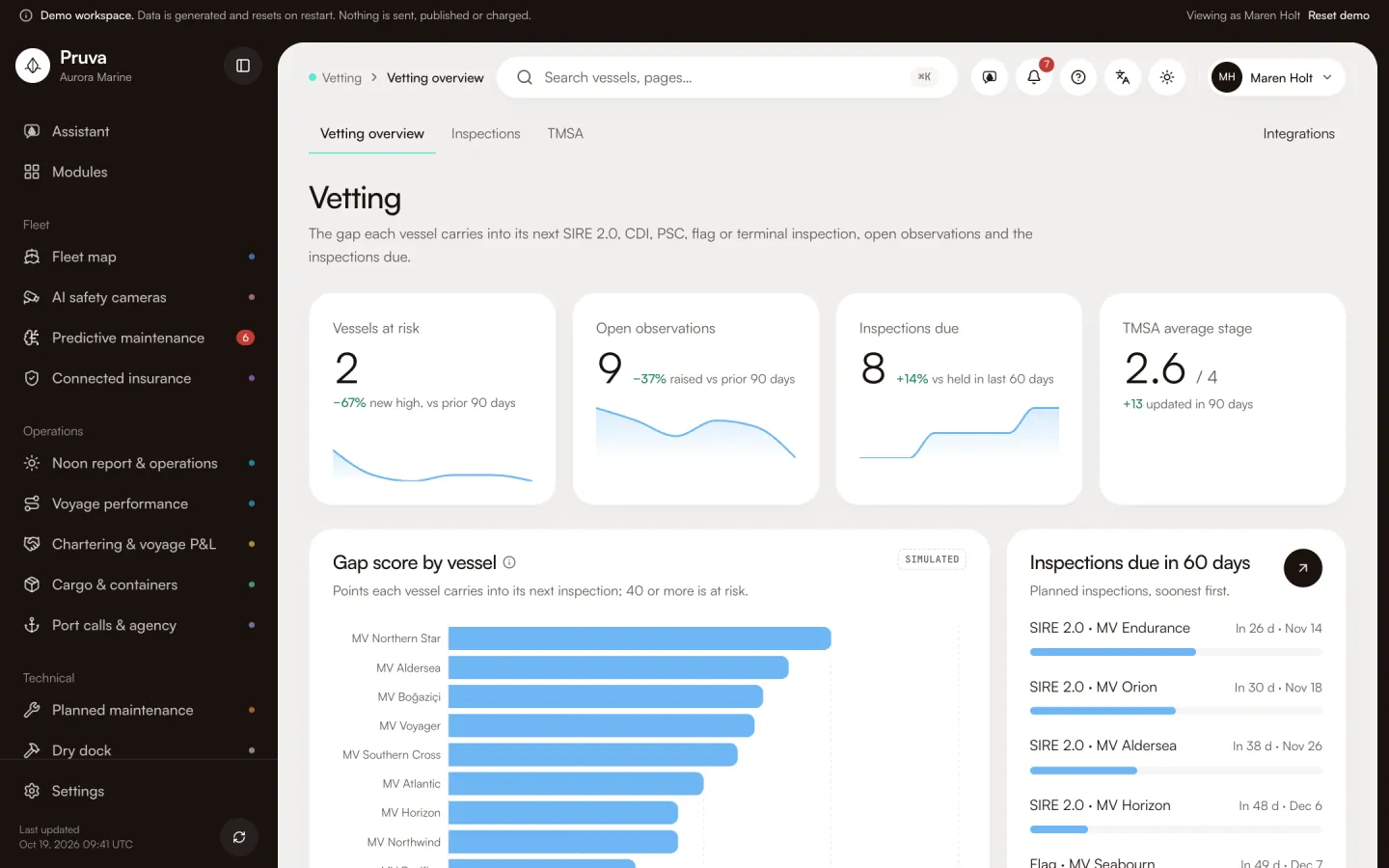Toggle light/dark theme sun icon
Screen dimensions: 1389x868
pos(1167,77)
